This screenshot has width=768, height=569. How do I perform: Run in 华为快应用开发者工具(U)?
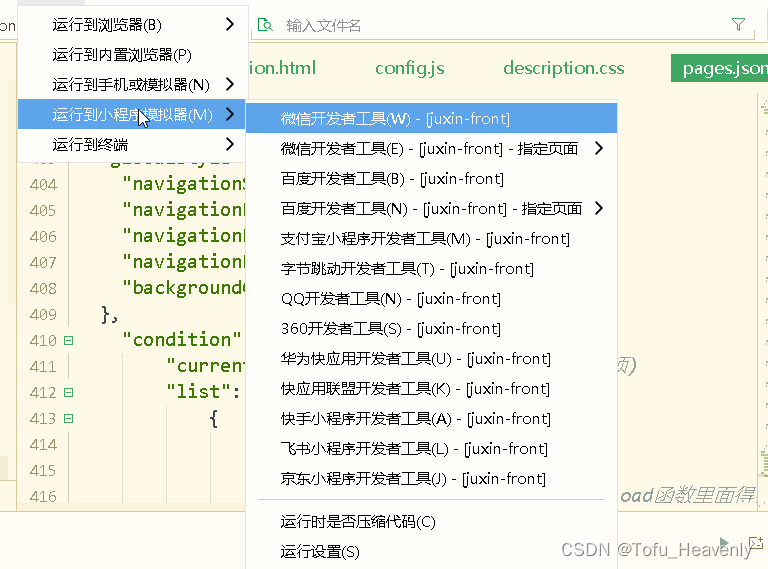pyautogui.click(x=431, y=358)
